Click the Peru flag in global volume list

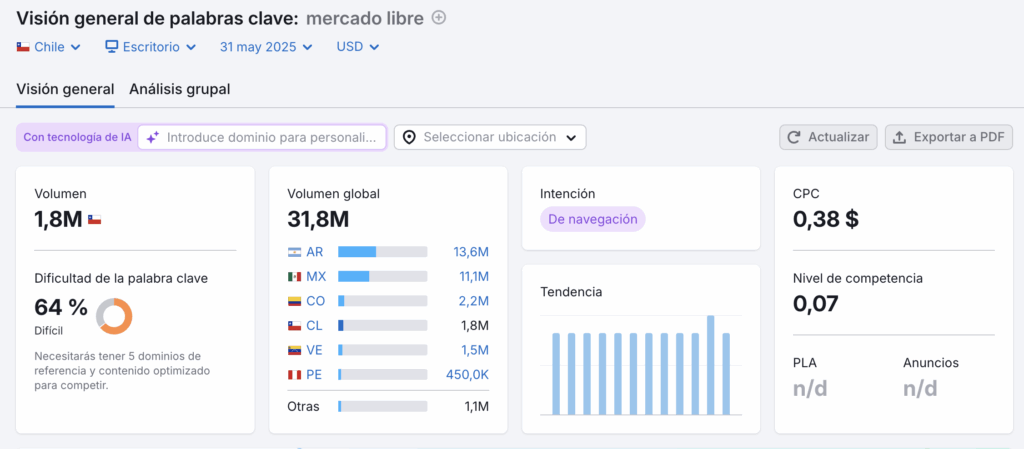(x=295, y=375)
